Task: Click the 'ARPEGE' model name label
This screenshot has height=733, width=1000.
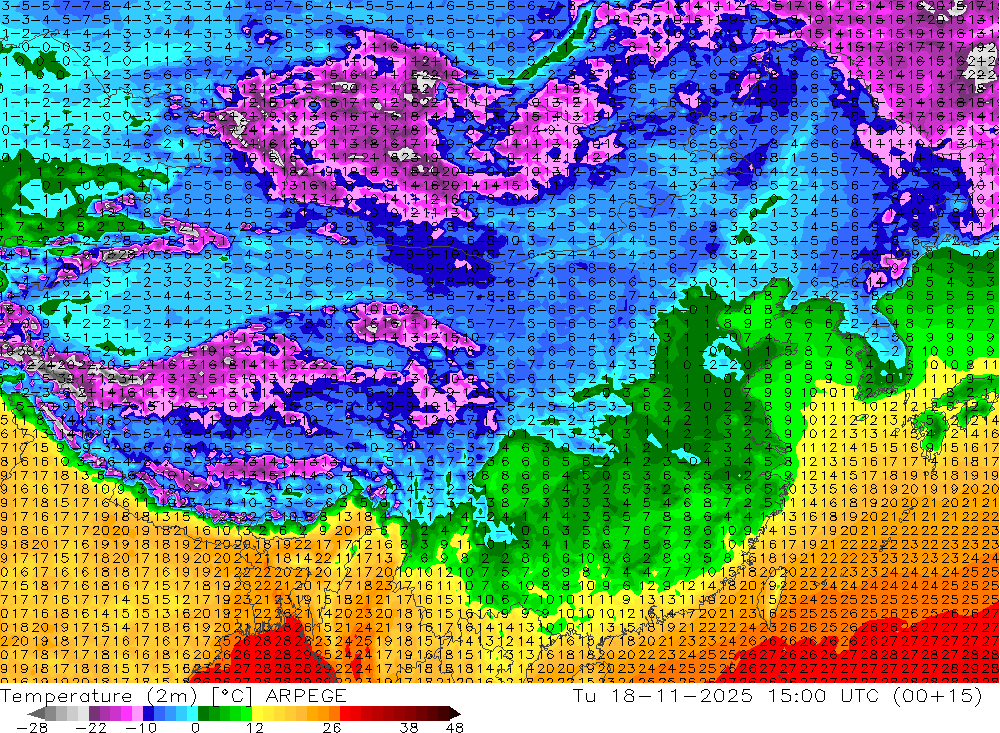Action: [306, 696]
